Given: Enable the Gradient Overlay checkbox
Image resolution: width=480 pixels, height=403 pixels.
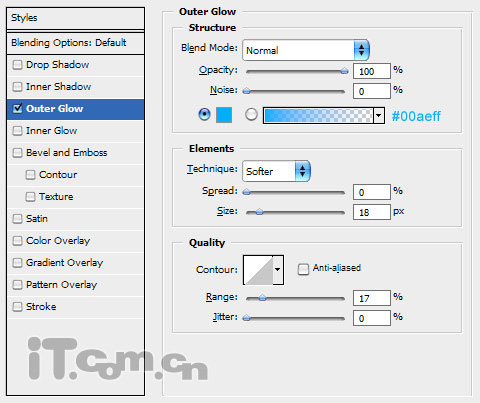Looking at the screenshot, I should click(x=17, y=263).
